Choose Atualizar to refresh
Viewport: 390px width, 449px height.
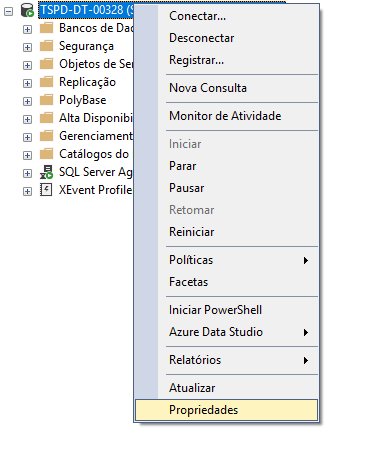(x=227, y=388)
